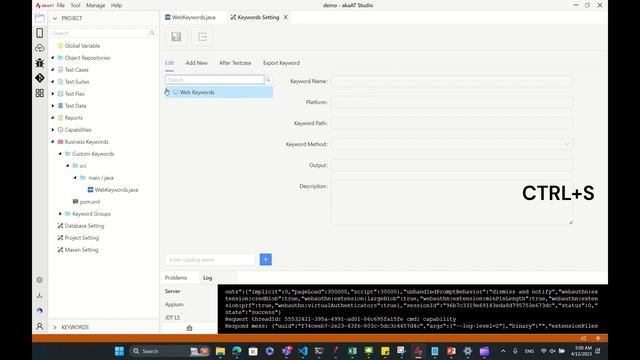Click the gear settings icon in sidebar

point(40,280)
